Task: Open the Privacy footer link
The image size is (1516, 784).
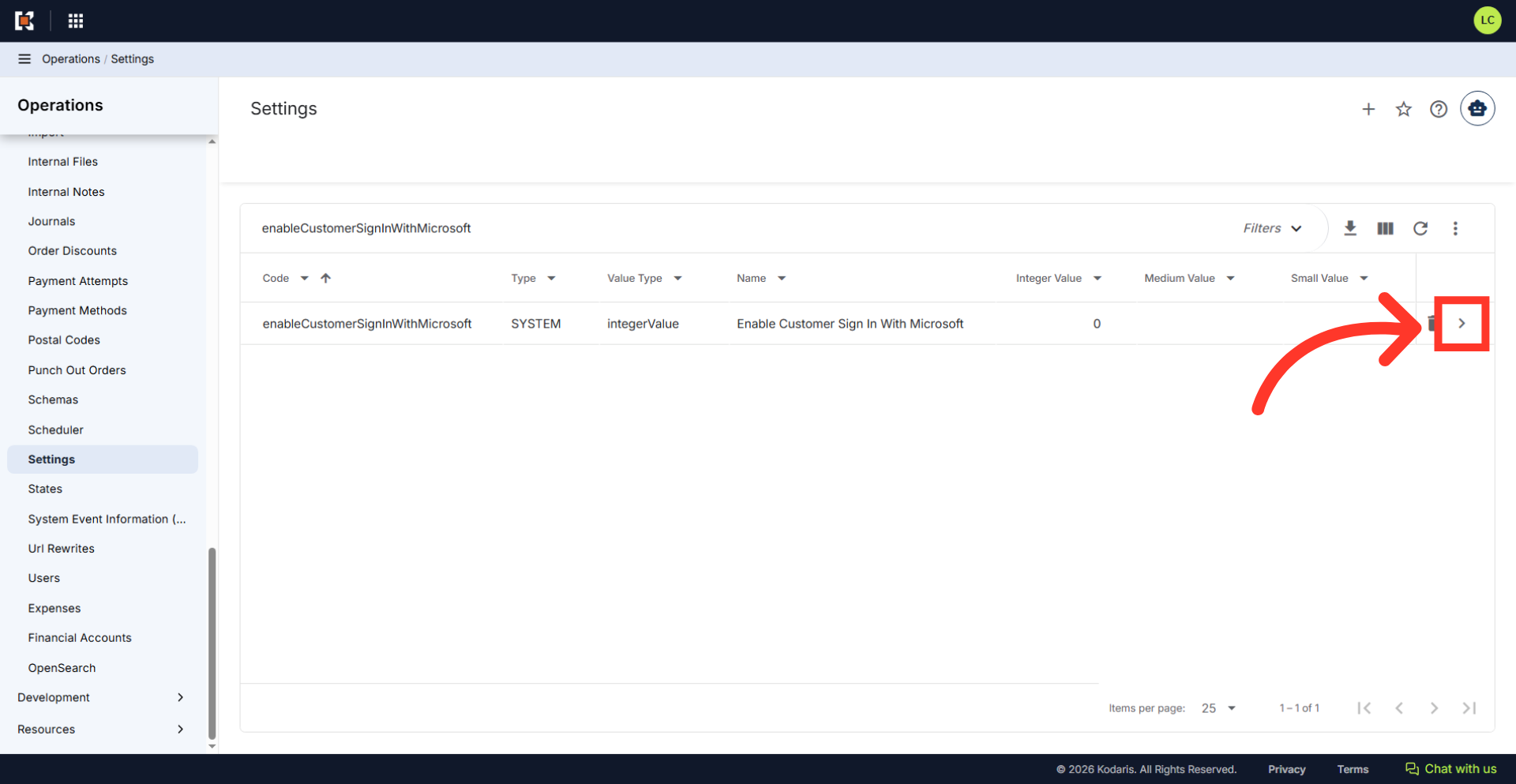Action: click(x=1286, y=769)
